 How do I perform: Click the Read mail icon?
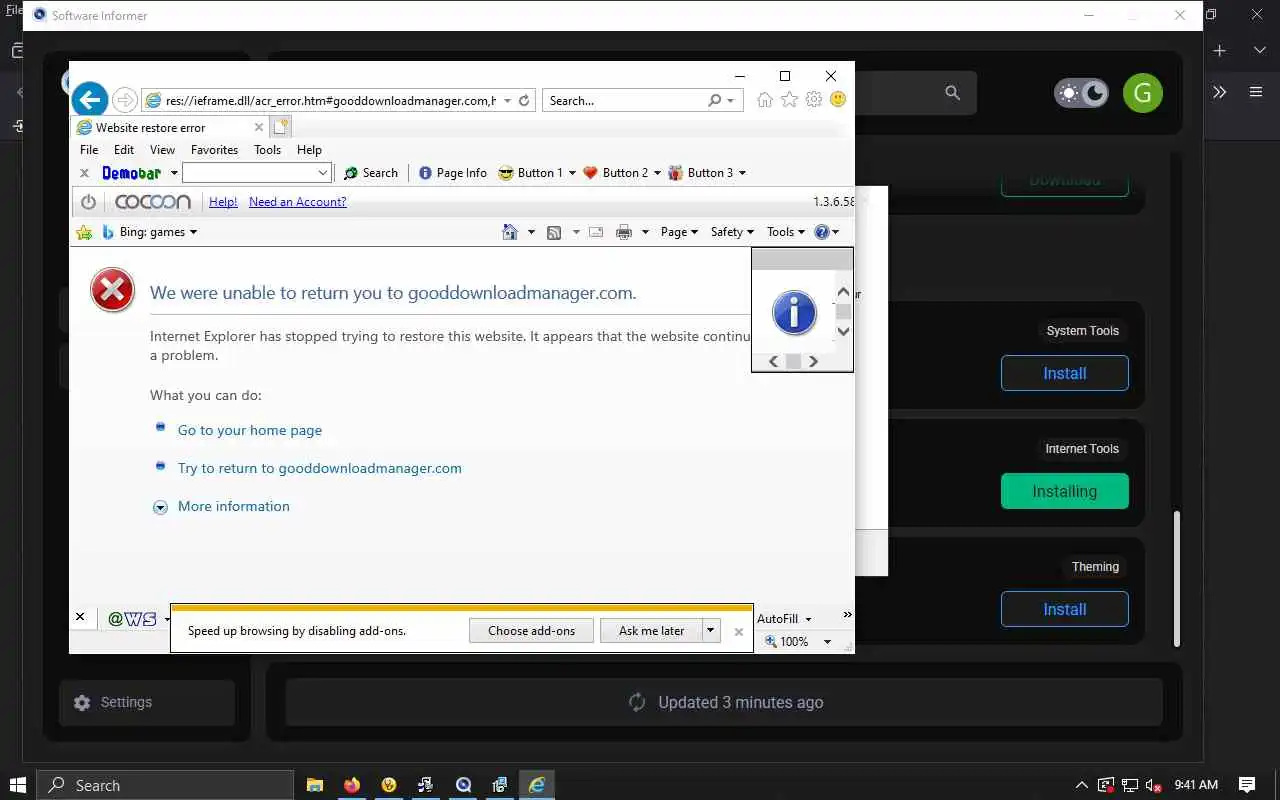596,232
